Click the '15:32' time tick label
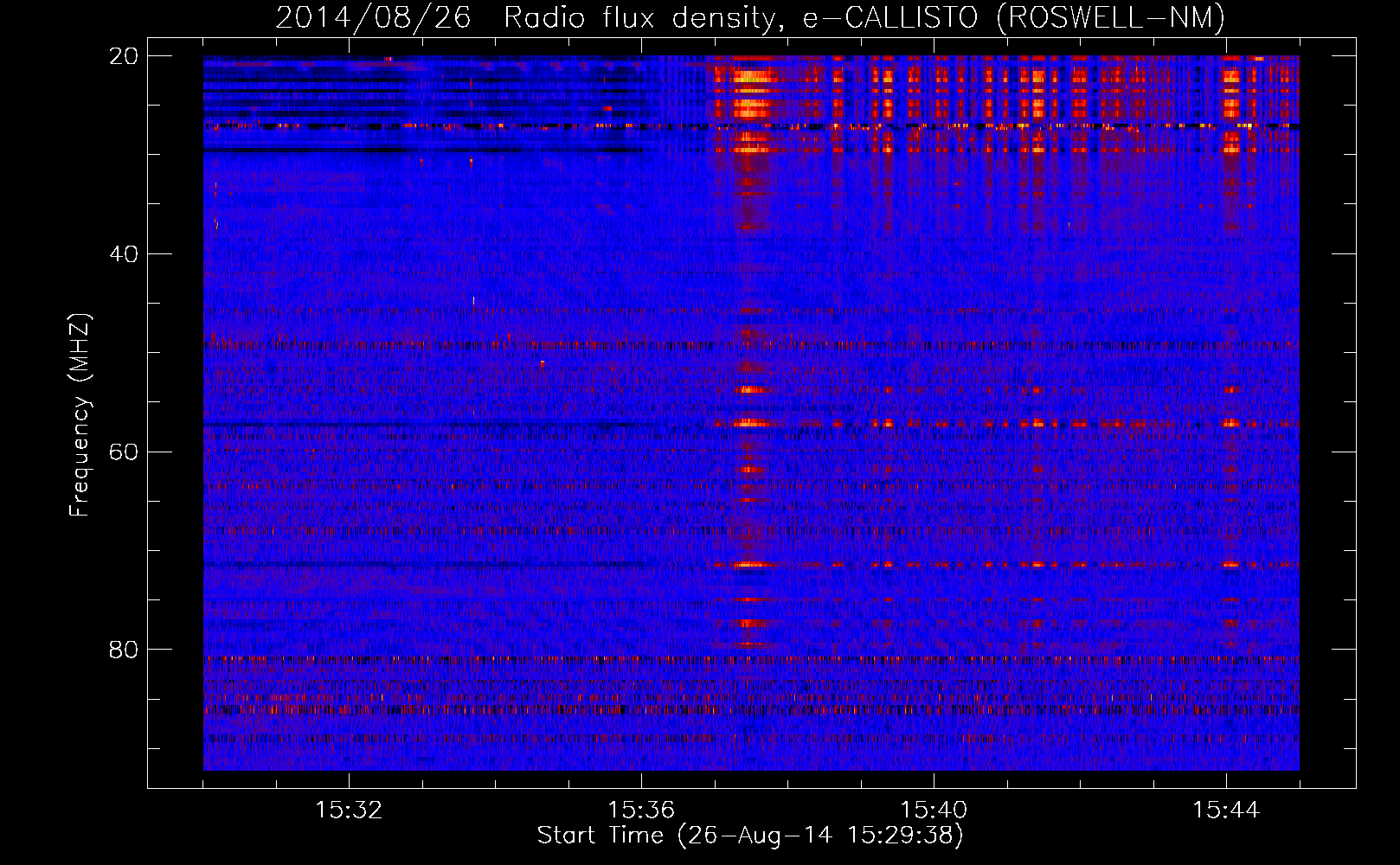 pos(349,811)
